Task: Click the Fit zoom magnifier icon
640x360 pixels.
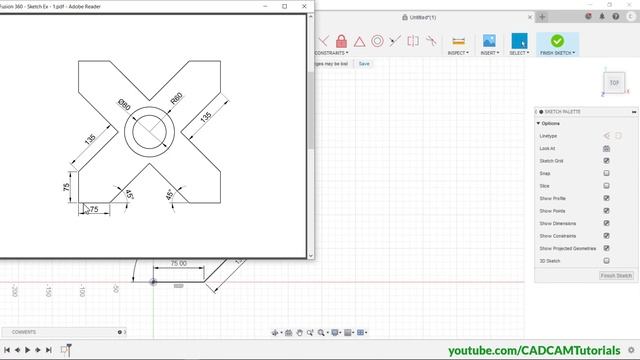Action: point(321,333)
